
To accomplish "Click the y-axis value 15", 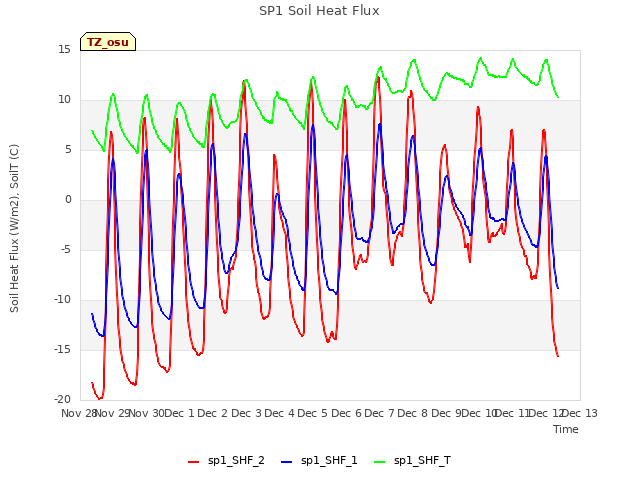I will point(64,50).
